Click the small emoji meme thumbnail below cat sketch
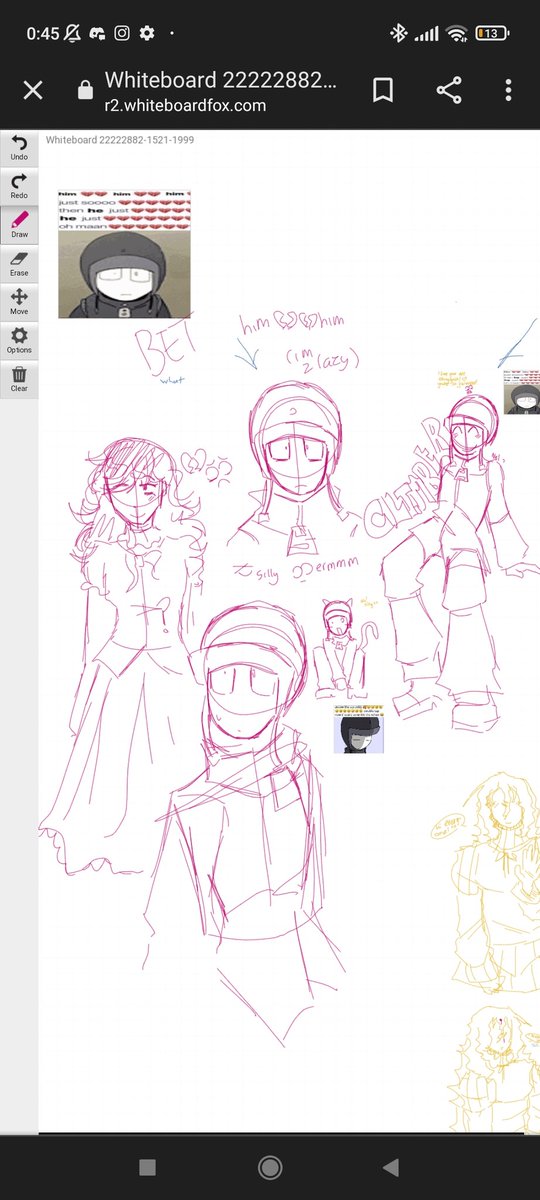Image resolution: width=540 pixels, height=1200 pixels. [359, 728]
